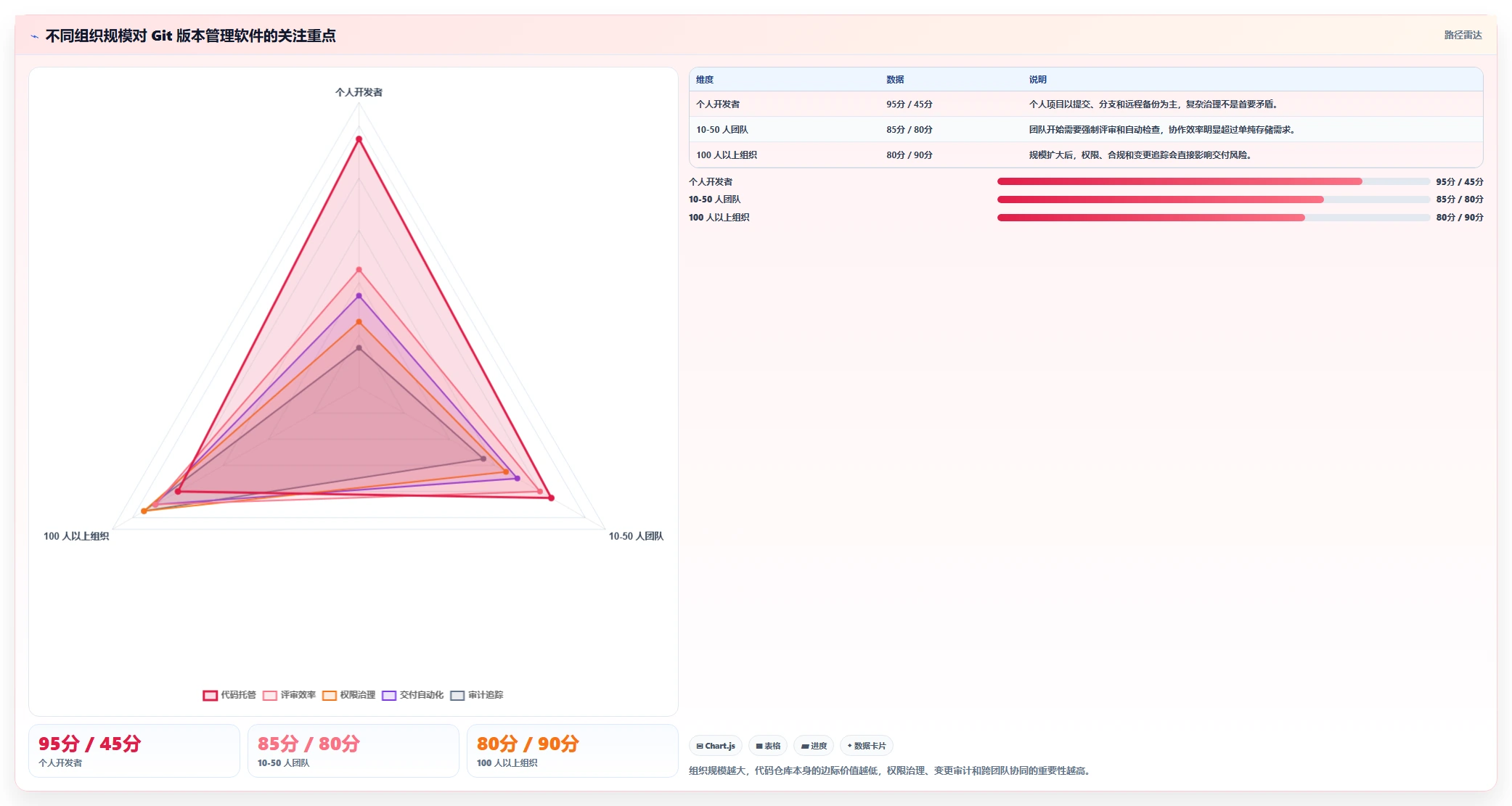Select the 100 人以上组织 progress bar

point(1213,218)
